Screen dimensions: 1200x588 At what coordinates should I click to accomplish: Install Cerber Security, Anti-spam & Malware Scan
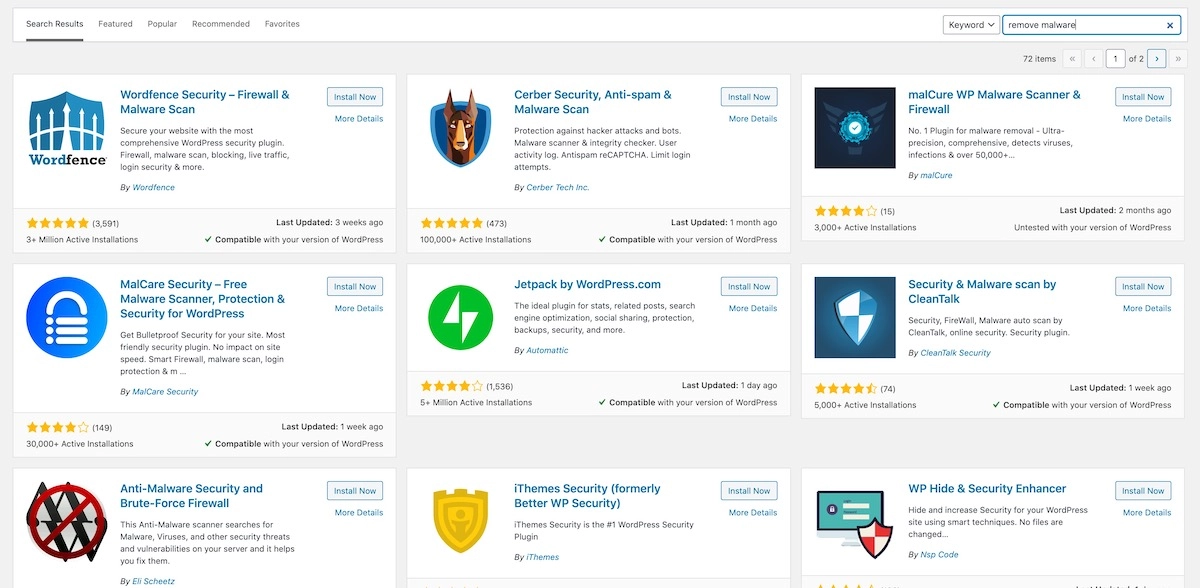click(x=749, y=97)
